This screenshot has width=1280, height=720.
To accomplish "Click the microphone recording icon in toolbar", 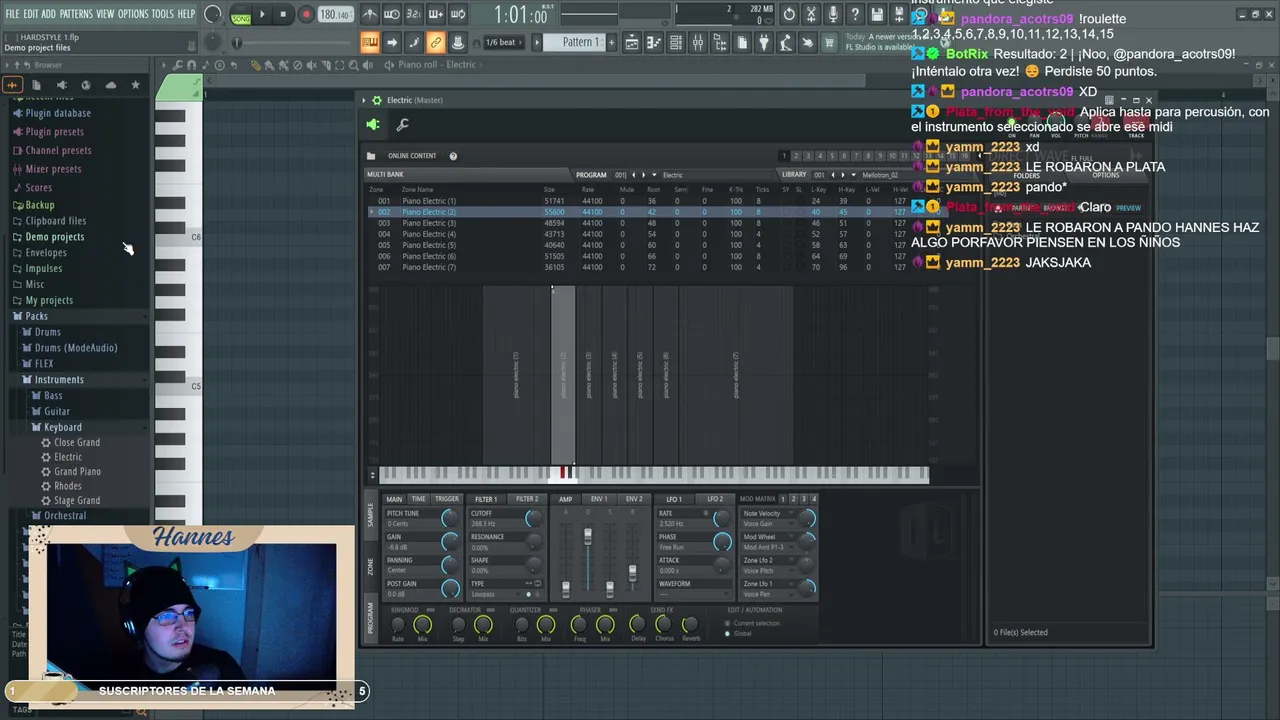I will pos(832,15).
